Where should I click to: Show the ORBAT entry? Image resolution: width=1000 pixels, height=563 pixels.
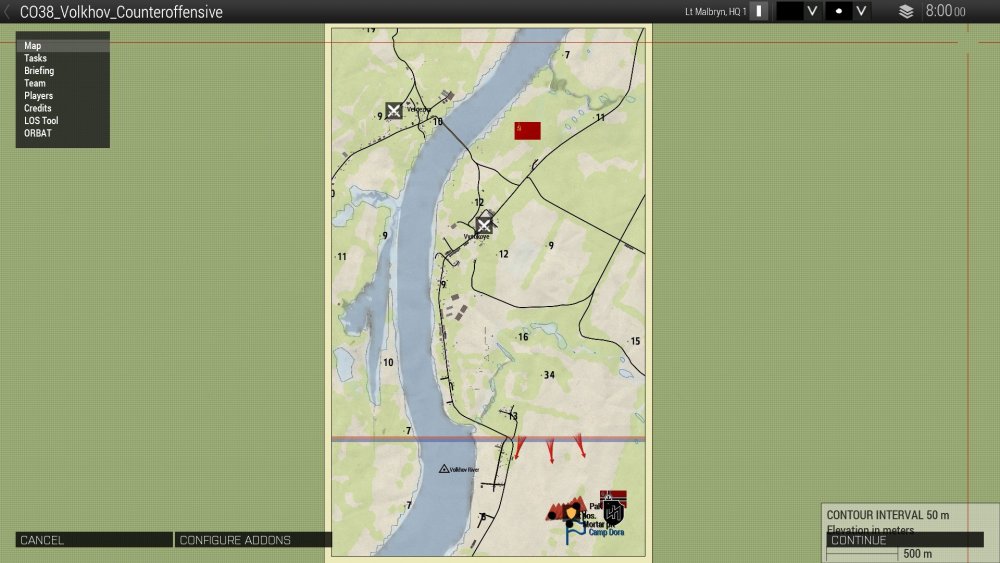coord(37,133)
